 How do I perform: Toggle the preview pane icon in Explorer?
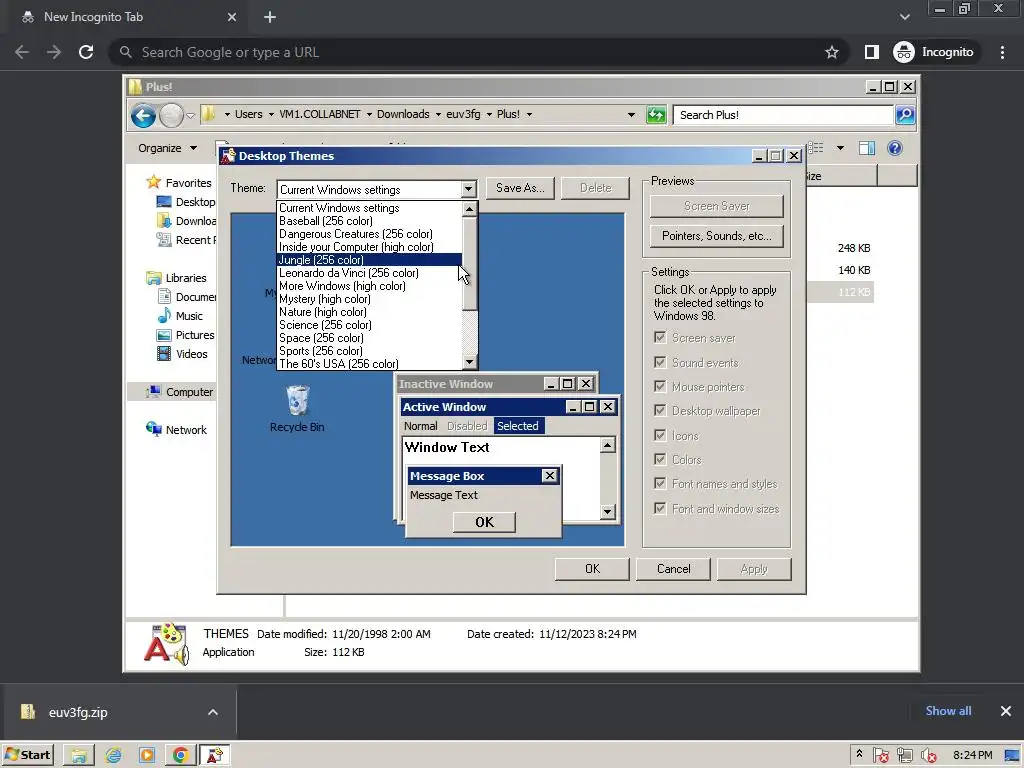[867, 148]
